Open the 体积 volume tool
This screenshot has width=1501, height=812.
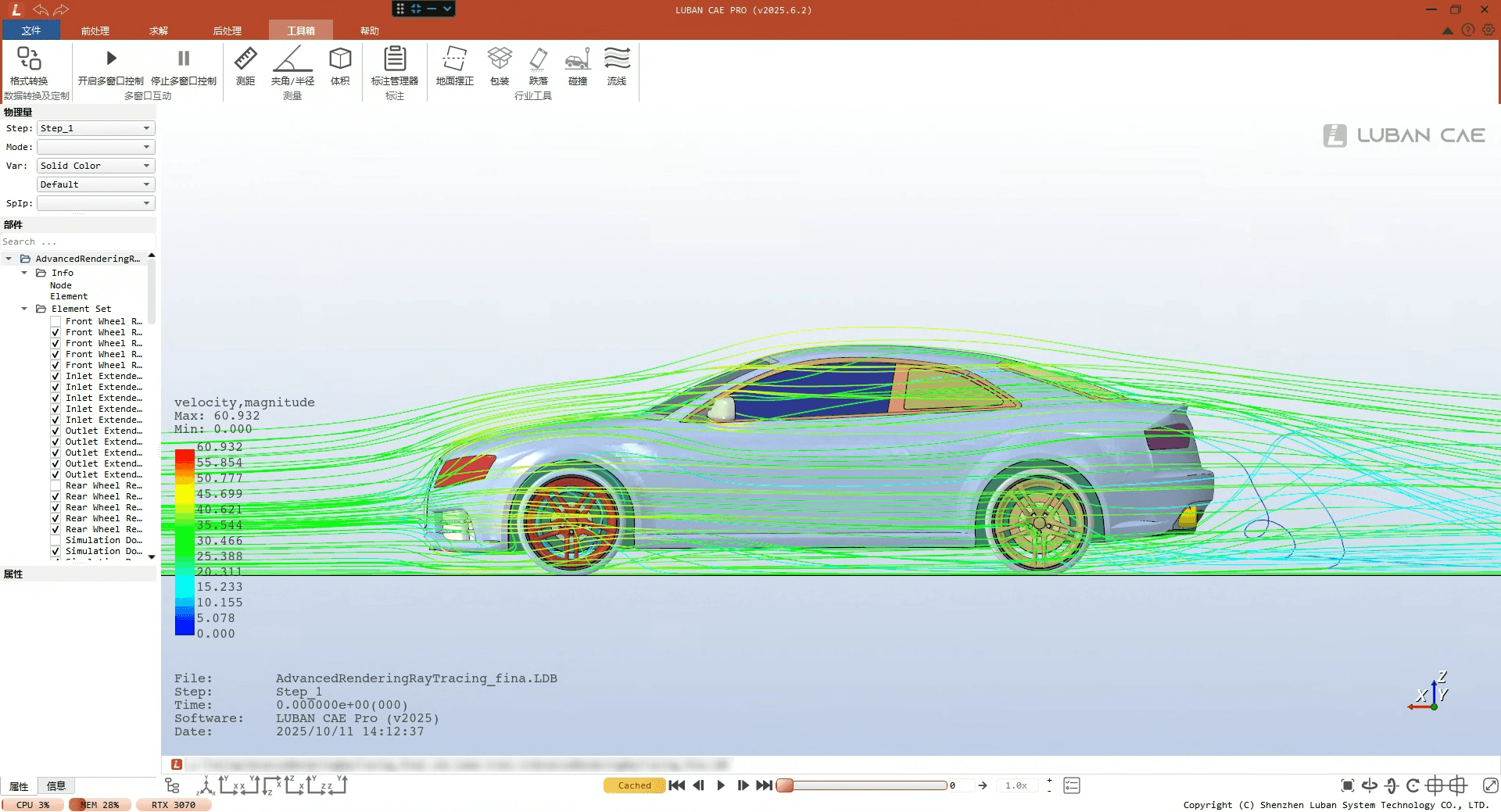(x=340, y=66)
